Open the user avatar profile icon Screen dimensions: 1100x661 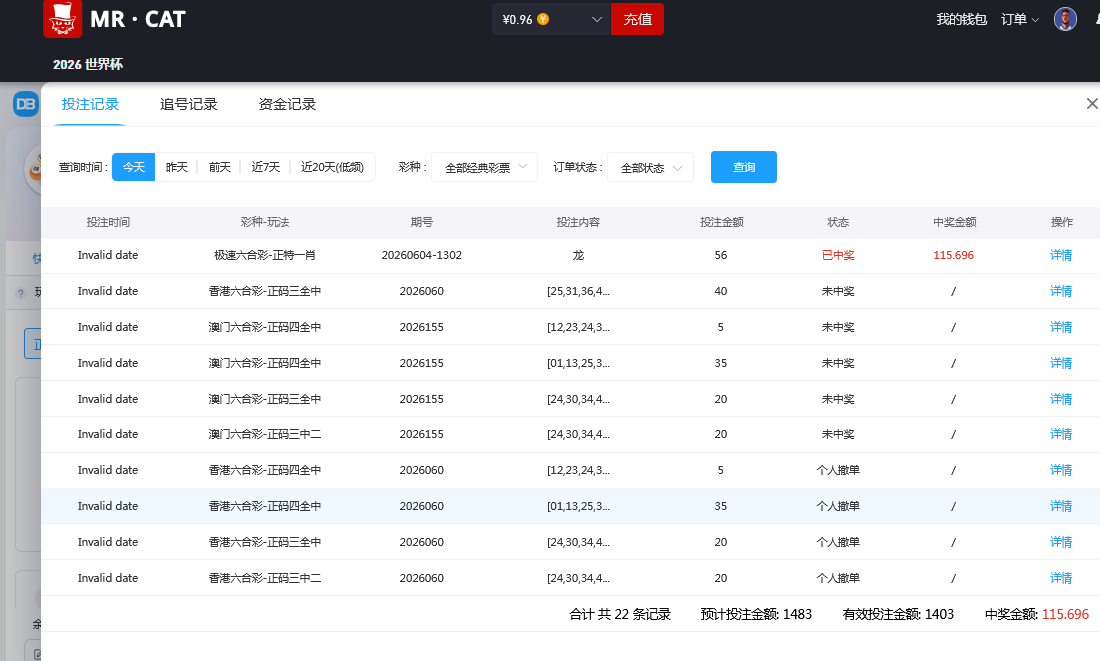[x=1065, y=19]
